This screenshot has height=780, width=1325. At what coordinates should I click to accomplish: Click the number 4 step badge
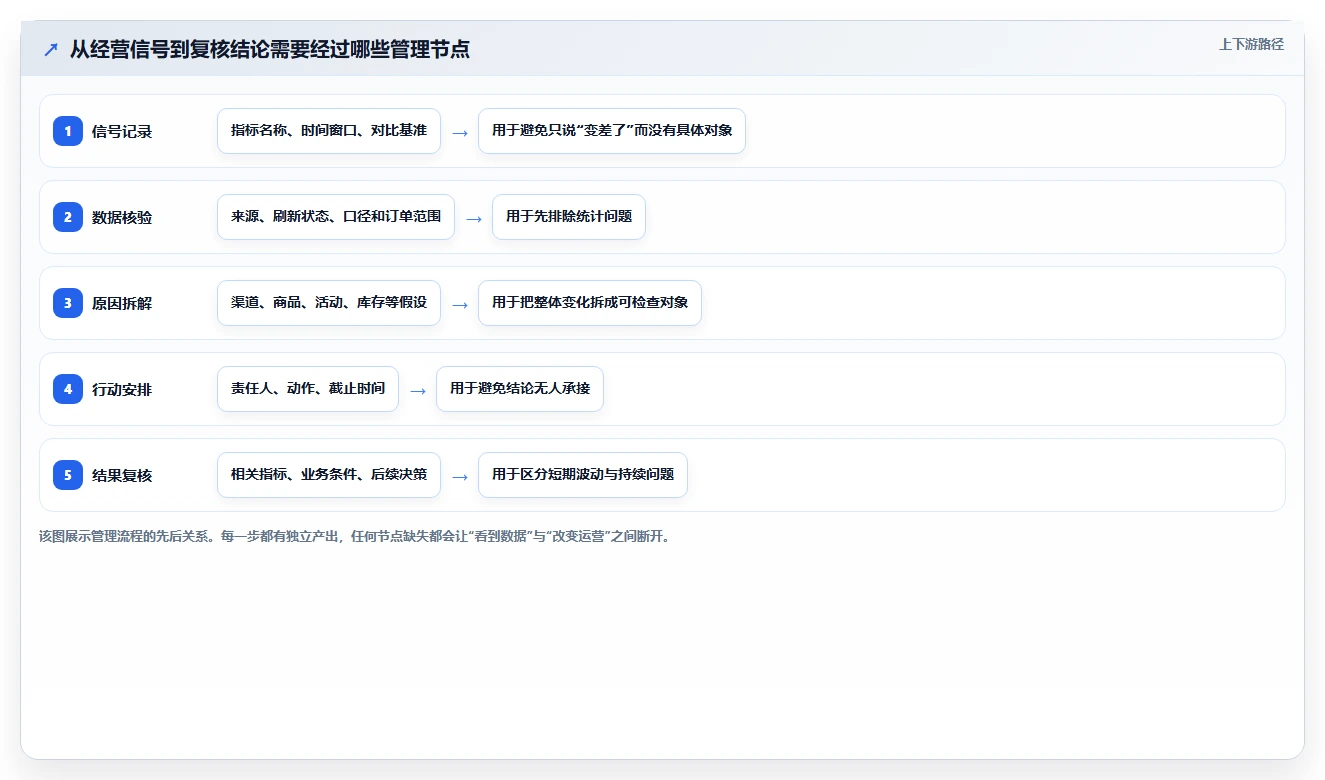[68, 389]
